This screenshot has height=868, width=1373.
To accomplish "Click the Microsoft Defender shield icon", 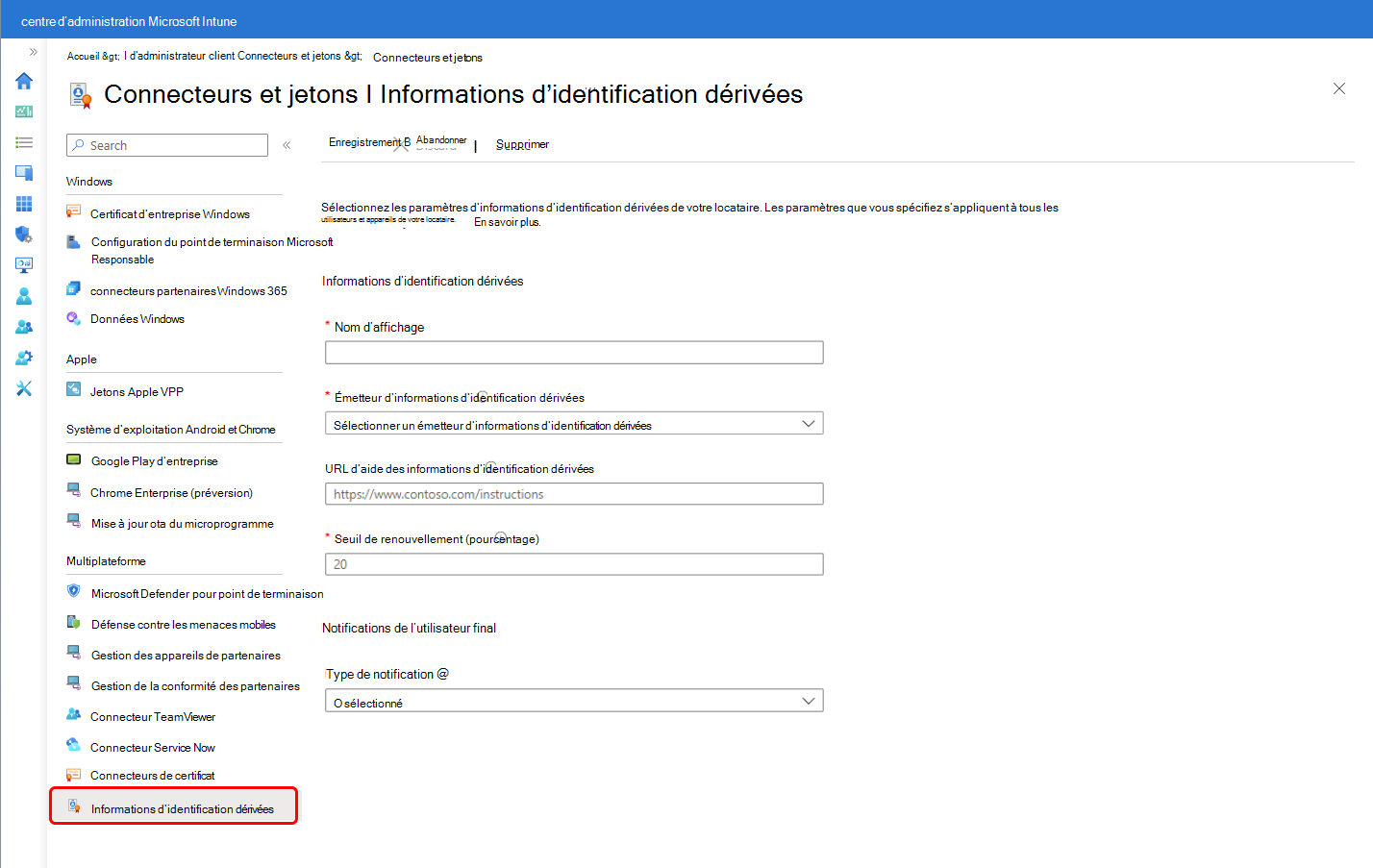I will pos(73,591).
